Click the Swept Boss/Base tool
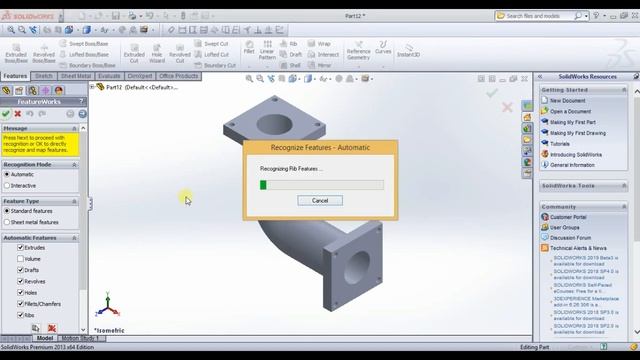 point(84,43)
